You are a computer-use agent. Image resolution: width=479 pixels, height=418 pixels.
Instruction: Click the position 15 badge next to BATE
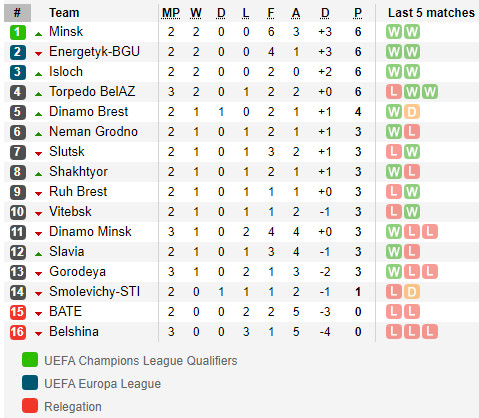[x=17, y=312]
